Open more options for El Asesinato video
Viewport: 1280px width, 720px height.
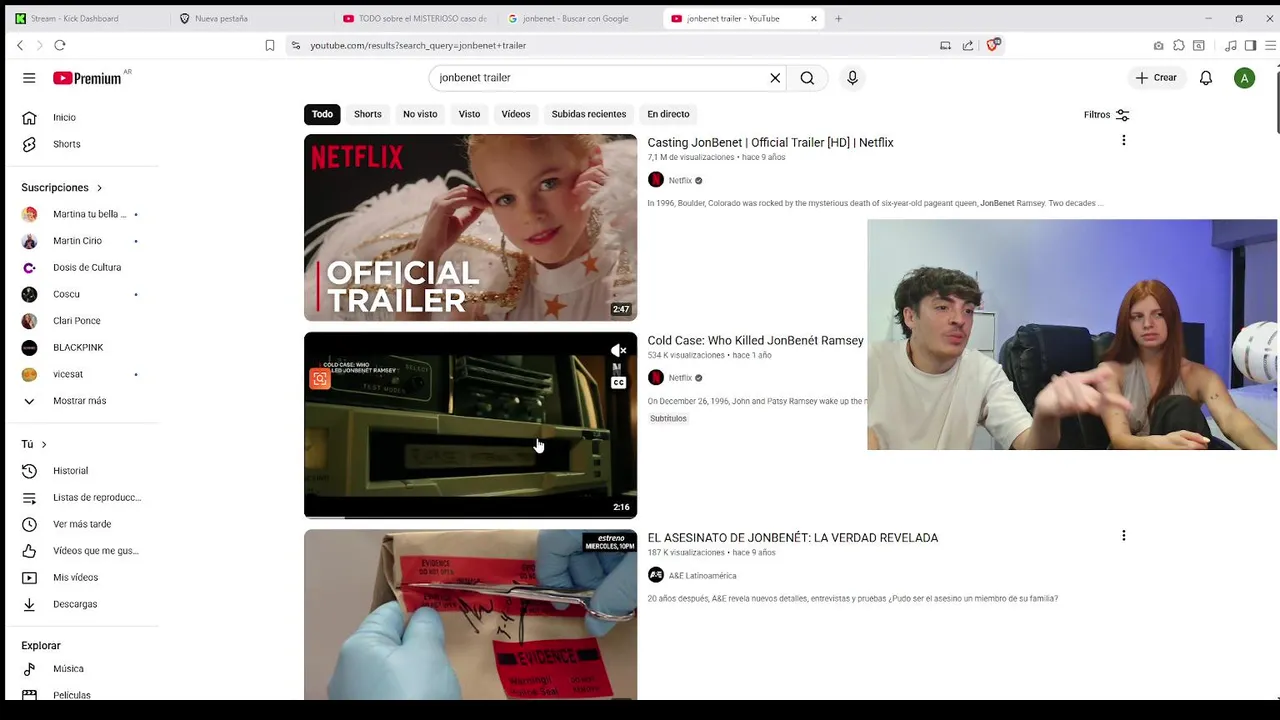click(x=1123, y=536)
